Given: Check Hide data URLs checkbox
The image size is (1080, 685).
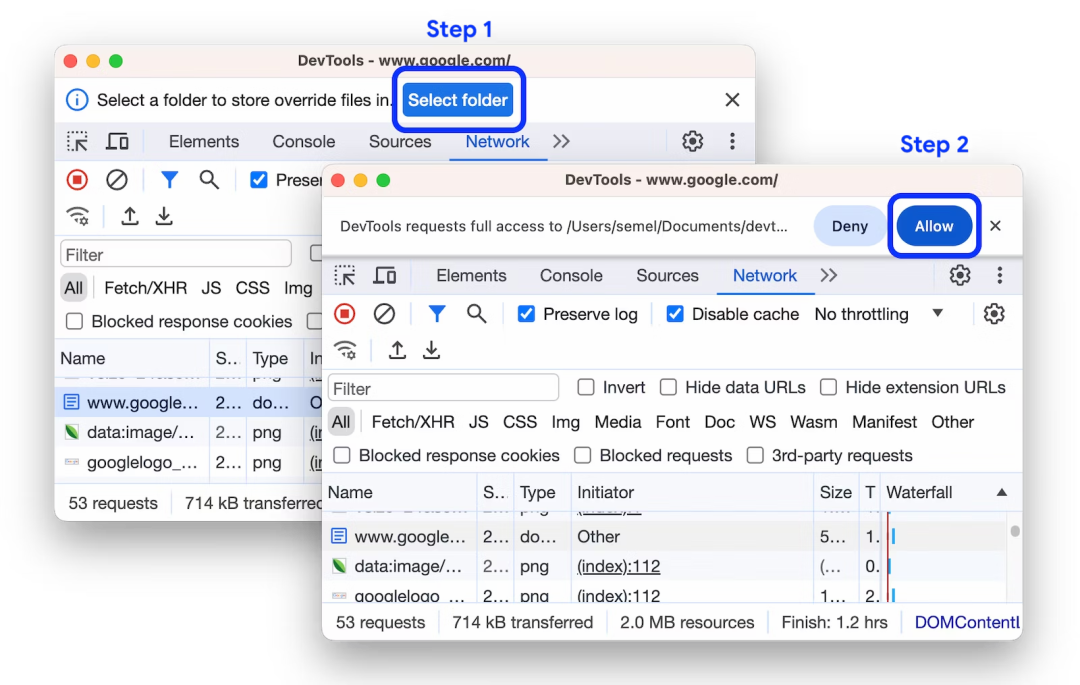Looking at the screenshot, I should 668,388.
